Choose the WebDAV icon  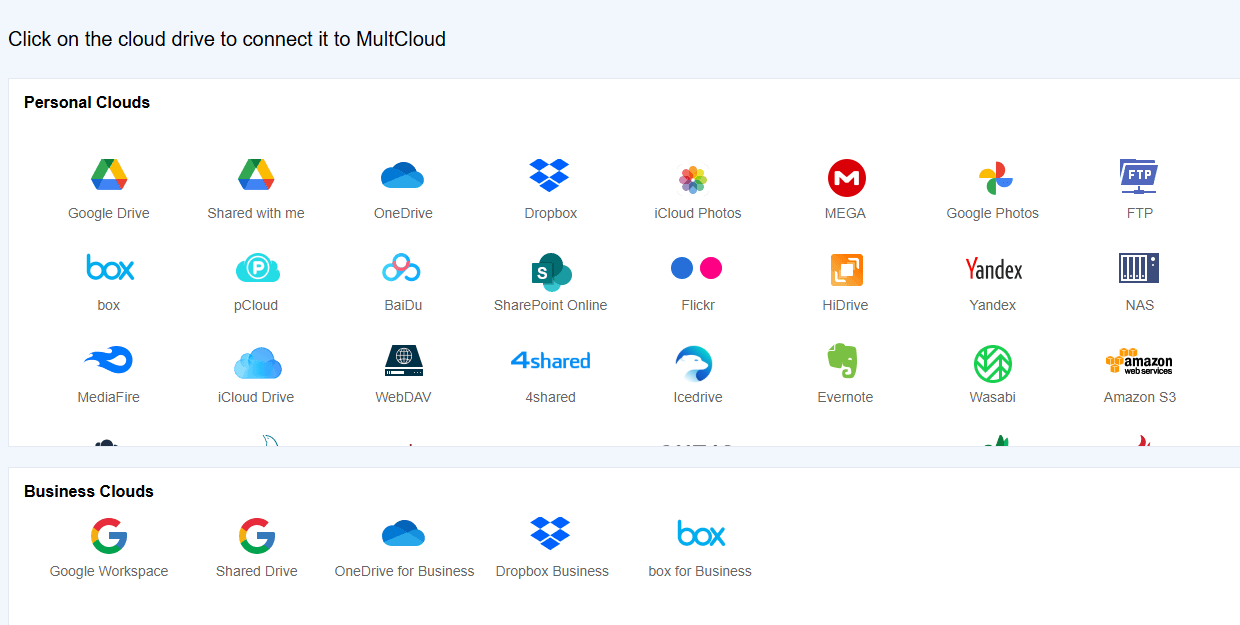point(403,361)
